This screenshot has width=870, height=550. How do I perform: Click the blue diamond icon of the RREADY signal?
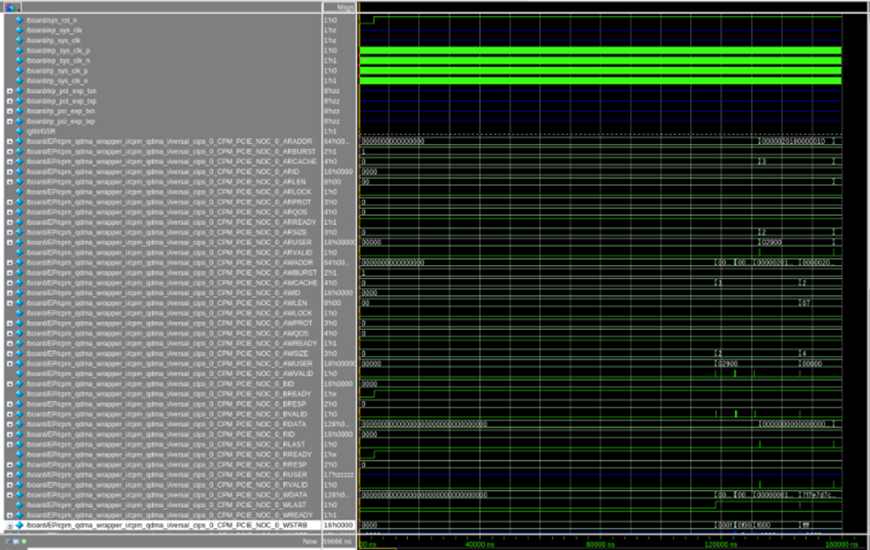click(19, 455)
